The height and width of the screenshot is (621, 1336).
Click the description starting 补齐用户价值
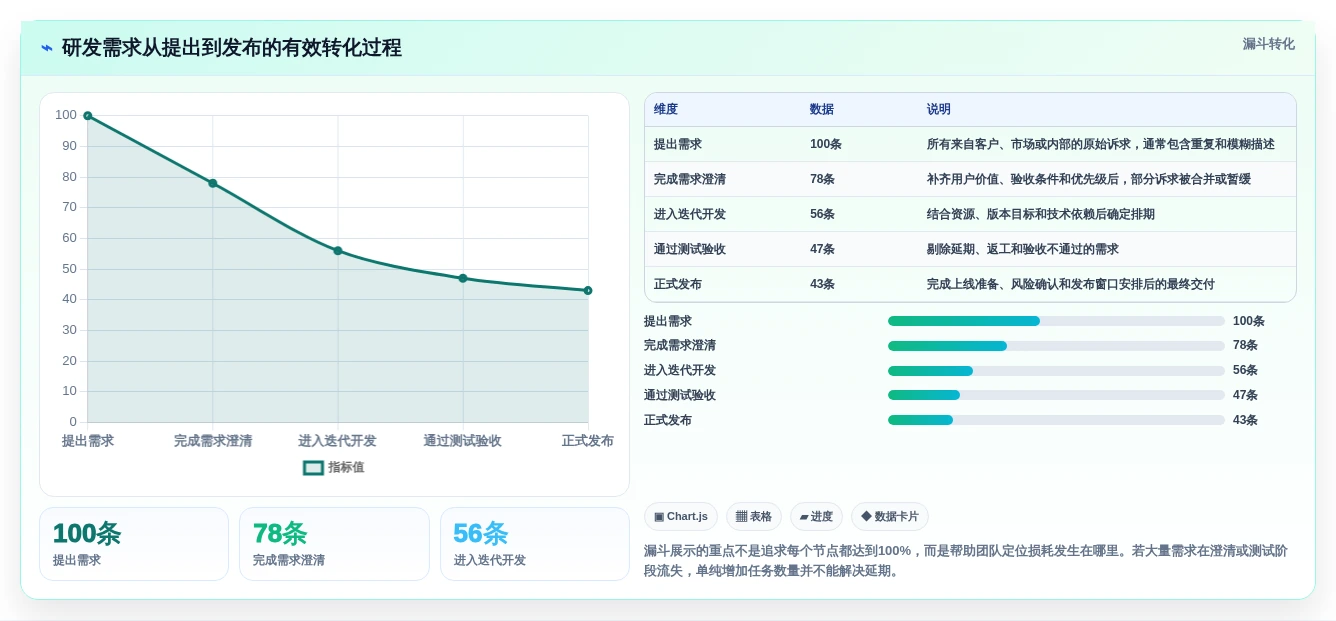pyautogui.click(x=1089, y=179)
